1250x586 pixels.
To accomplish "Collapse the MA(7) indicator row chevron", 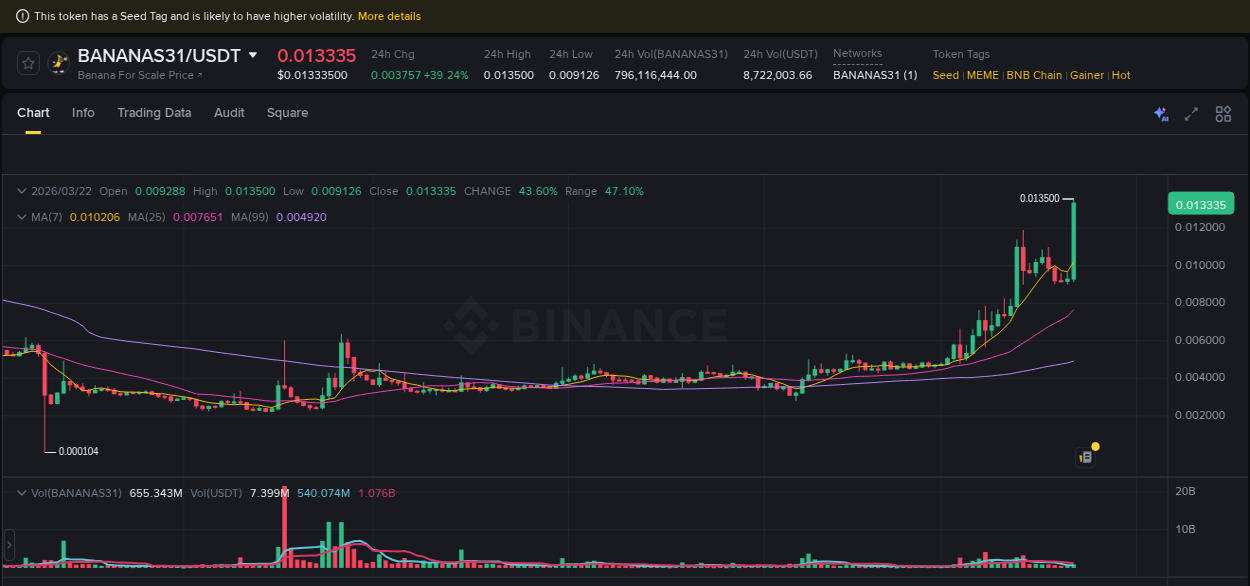I will 20,216.
